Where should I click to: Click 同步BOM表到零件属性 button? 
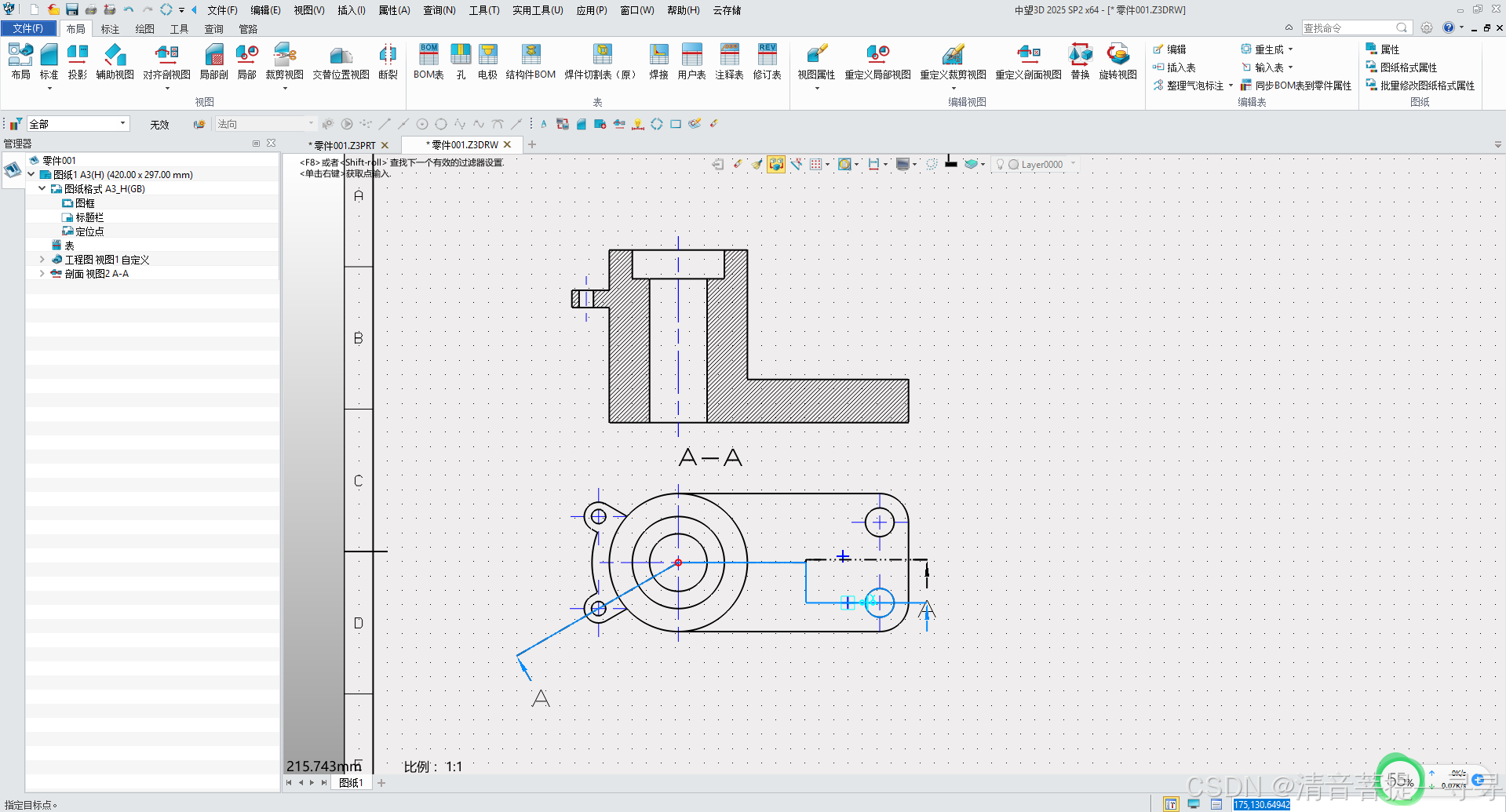(1296, 86)
